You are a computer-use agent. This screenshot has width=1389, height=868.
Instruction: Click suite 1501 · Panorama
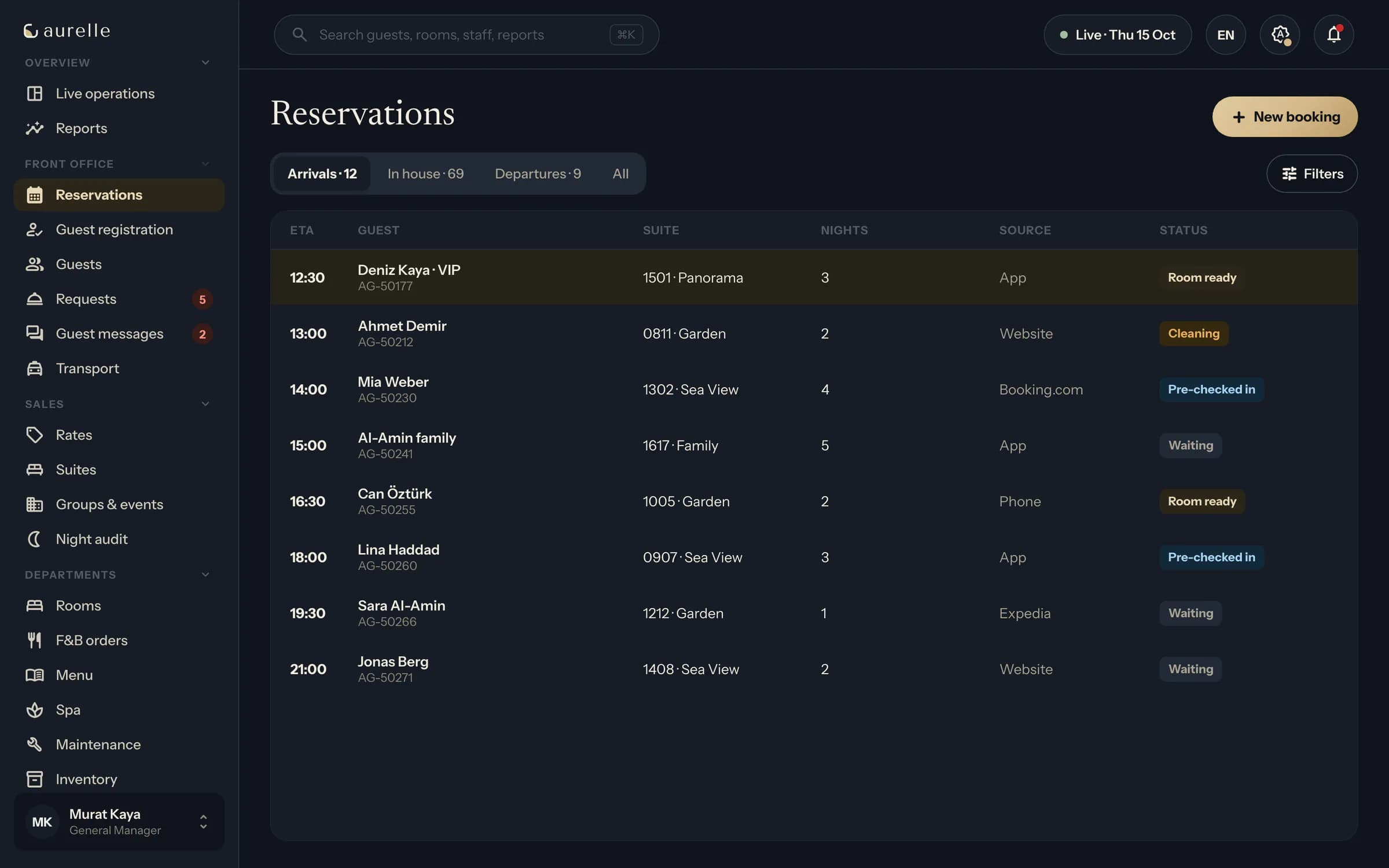693,278
